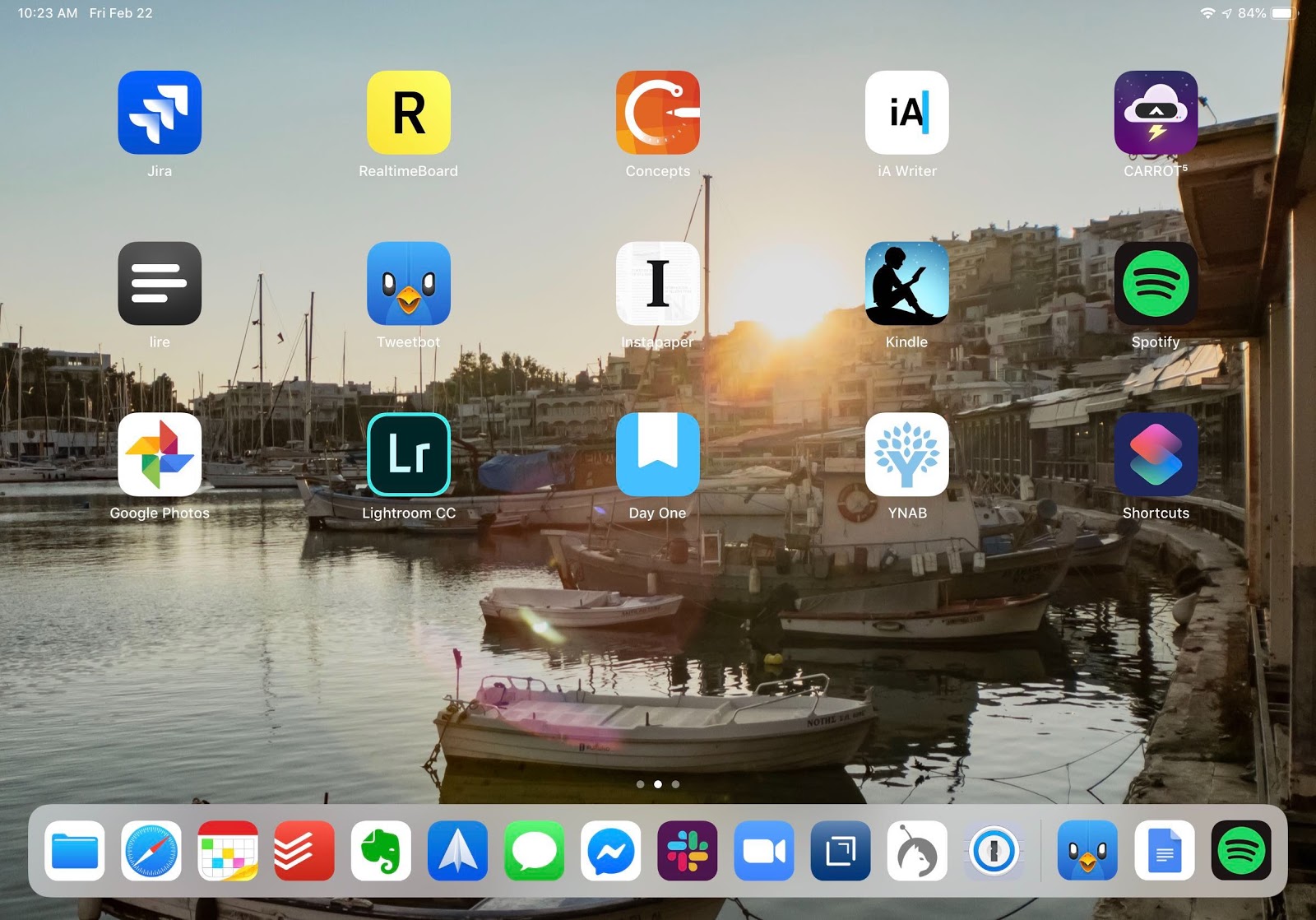Open the Day One journal app
The width and height of the screenshot is (1316, 920).
pos(658,454)
